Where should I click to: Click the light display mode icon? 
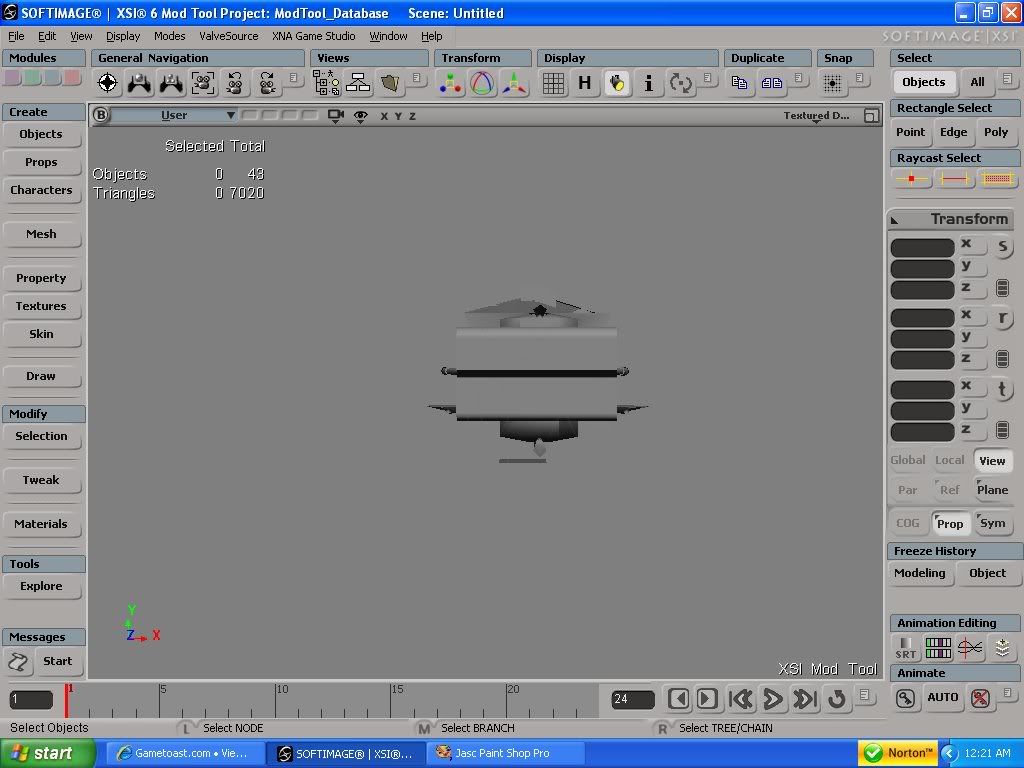616,83
